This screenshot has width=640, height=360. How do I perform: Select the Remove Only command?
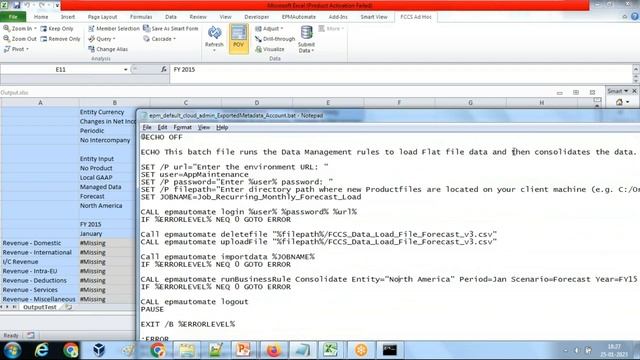coord(60,39)
